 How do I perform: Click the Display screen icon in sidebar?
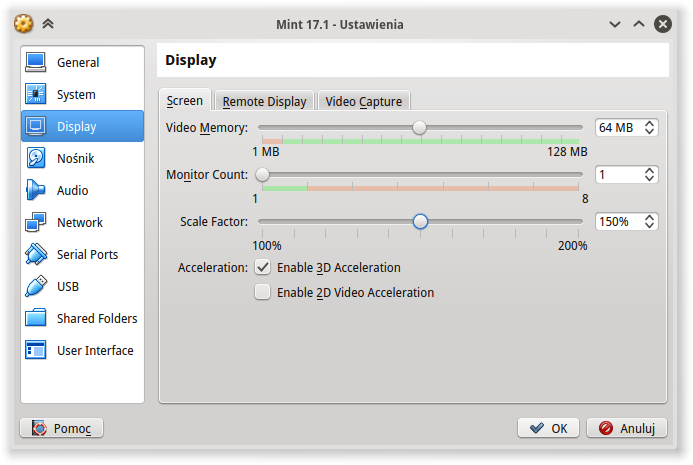coord(35,126)
